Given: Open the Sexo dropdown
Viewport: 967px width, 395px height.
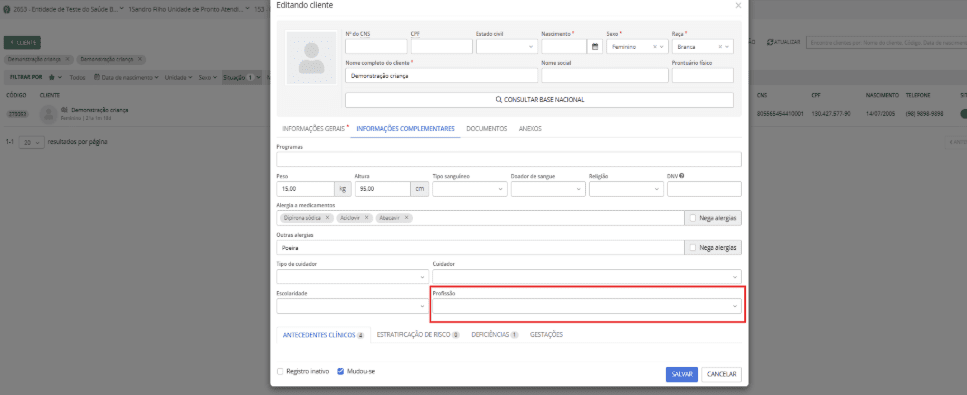Looking at the screenshot, I should pos(637,46).
